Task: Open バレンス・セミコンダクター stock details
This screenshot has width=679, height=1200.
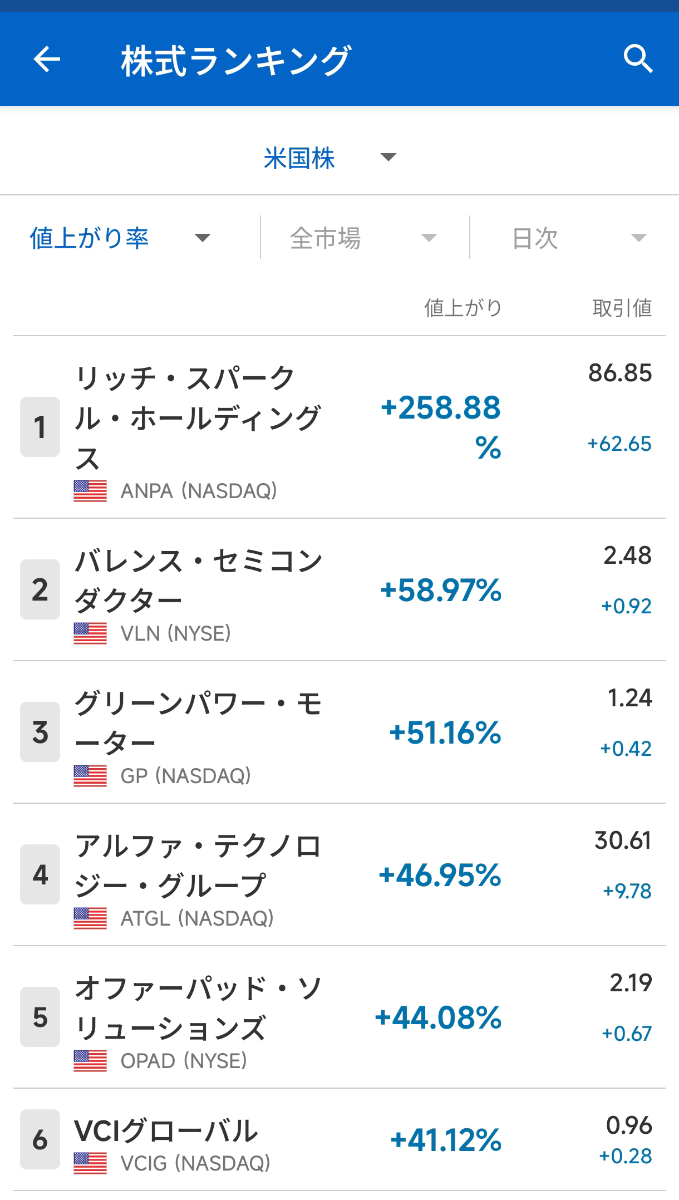Action: tap(200, 580)
